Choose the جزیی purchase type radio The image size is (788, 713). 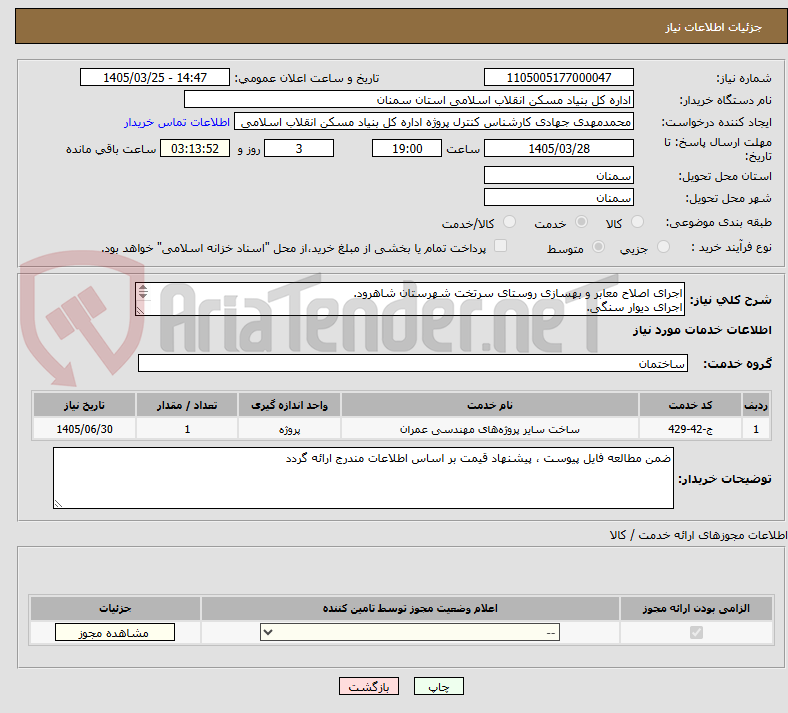click(x=663, y=247)
